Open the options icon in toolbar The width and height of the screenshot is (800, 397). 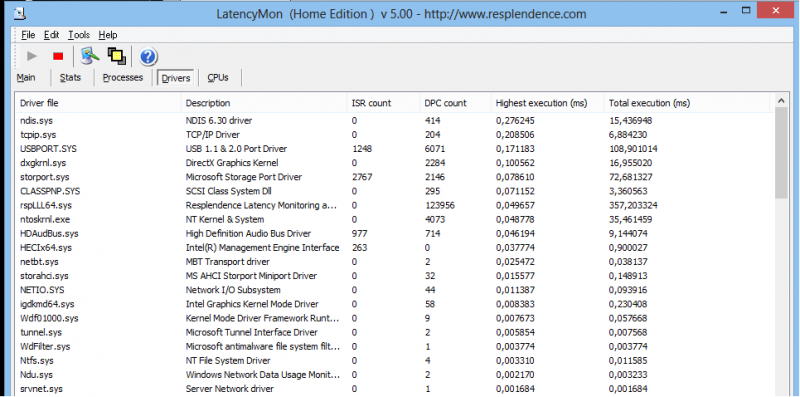(89, 56)
